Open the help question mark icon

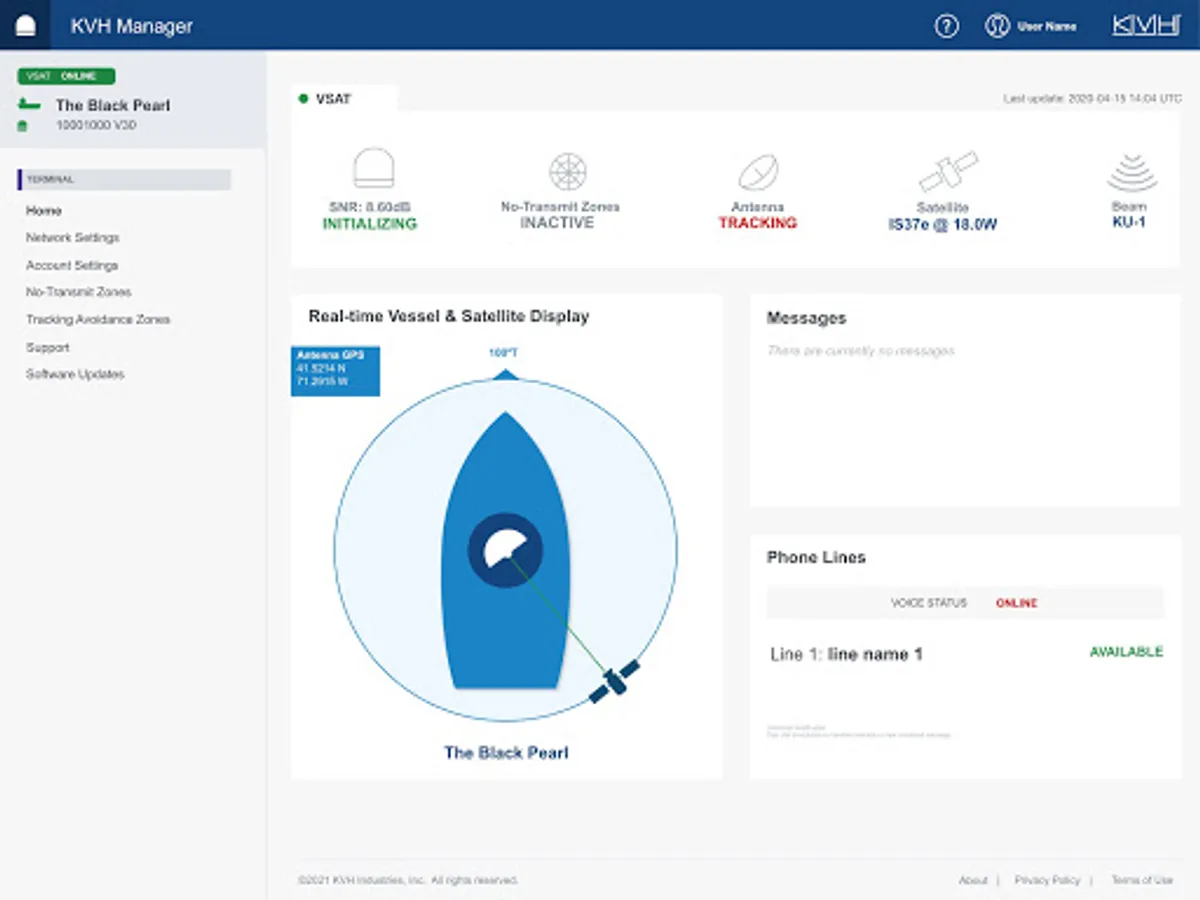[946, 26]
